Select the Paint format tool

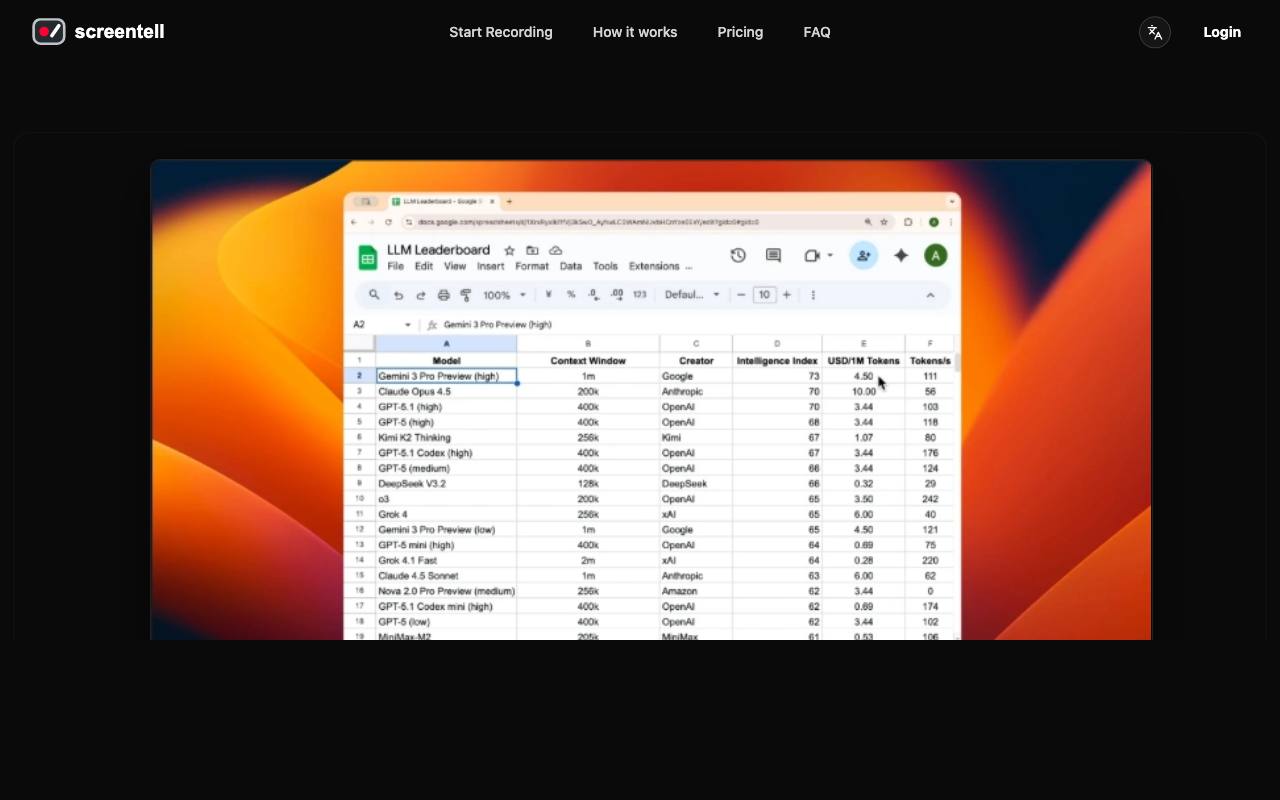coord(466,295)
